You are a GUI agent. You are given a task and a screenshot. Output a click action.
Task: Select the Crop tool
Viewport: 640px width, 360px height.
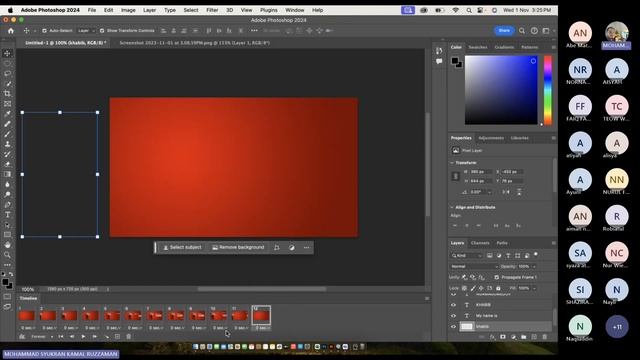[7, 93]
